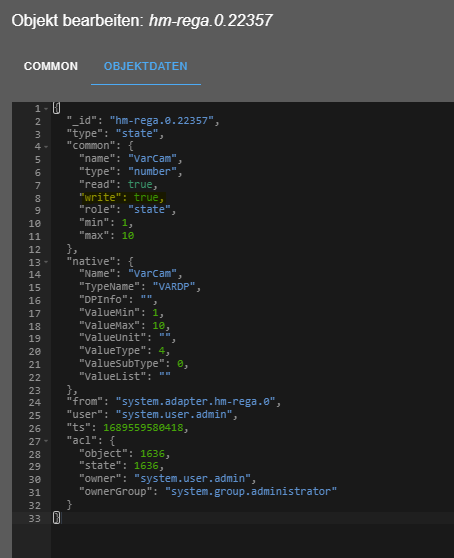Click the "ValueMax" value 10

click(x=158, y=326)
